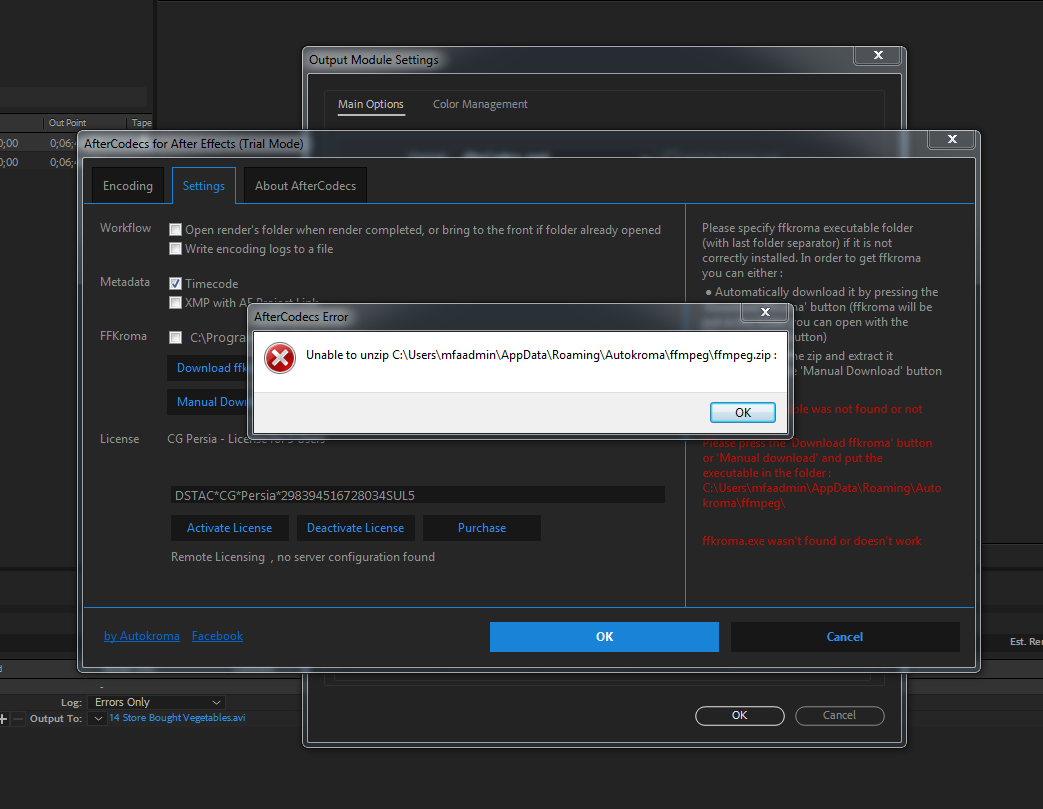Image resolution: width=1043 pixels, height=809 pixels.
Task: Click the red error icon in AfterCodecs Error
Action: click(x=280, y=358)
